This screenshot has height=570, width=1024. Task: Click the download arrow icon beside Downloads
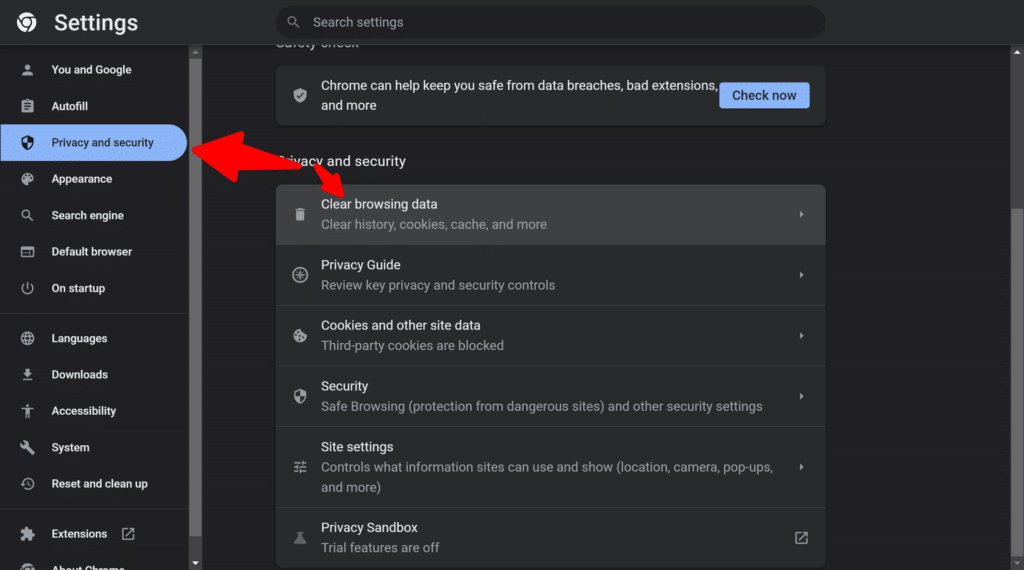click(x=27, y=374)
